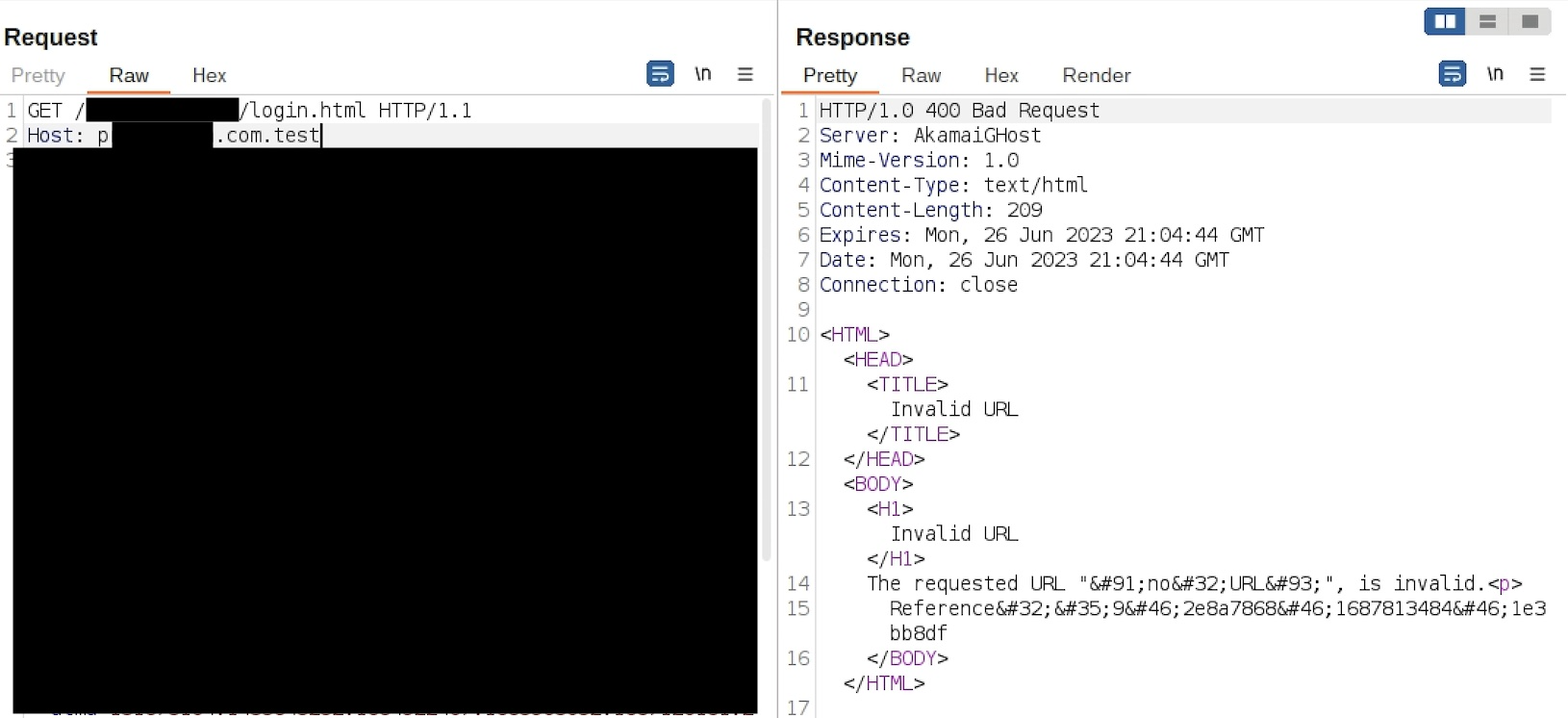The image size is (1568, 718).
Task: Open the Response panel hamburger options menu
Action: point(1537,73)
